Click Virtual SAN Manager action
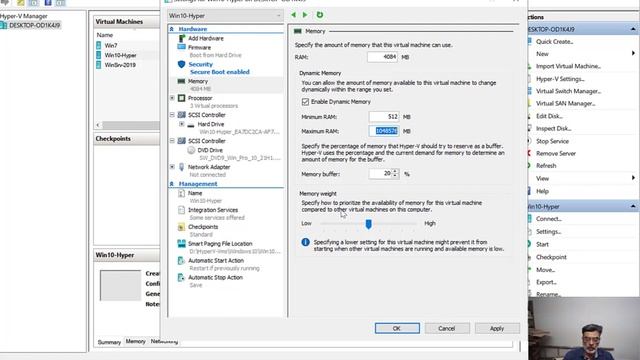 click(x=565, y=104)
